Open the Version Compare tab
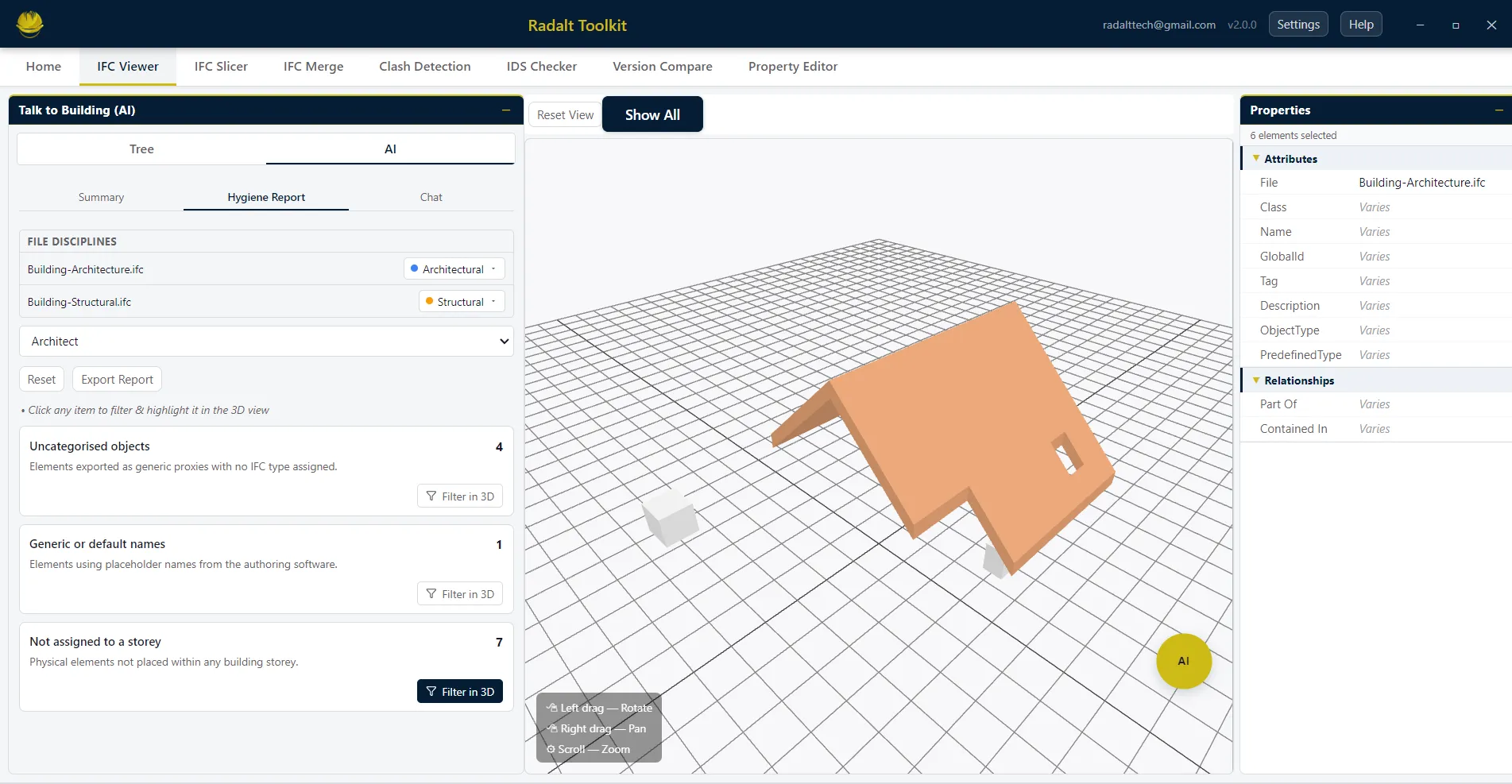Screen dimensions: 1512x784 tap(663, 67)
